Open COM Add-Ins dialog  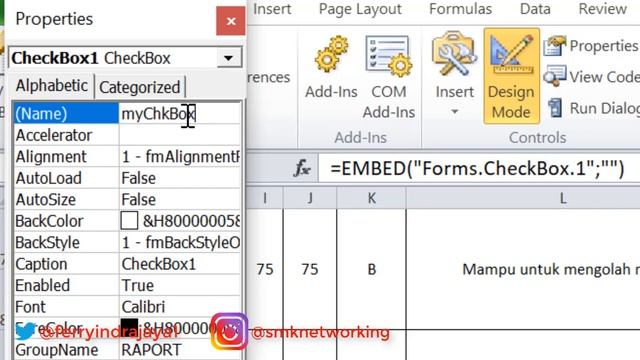tap(389, 77)
